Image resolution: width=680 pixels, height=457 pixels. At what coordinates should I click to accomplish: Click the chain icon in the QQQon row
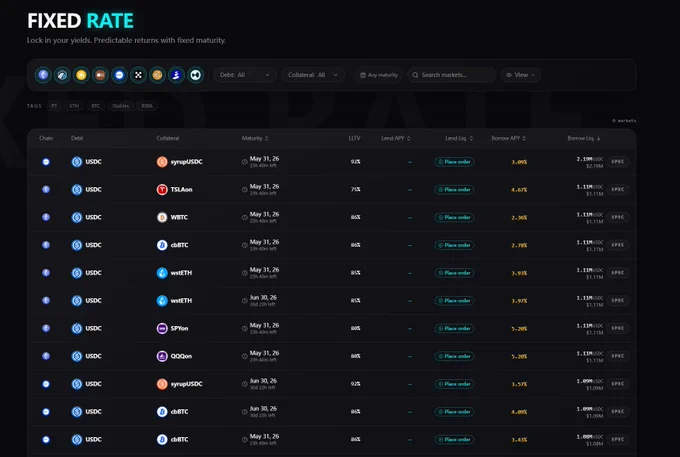pos(46,356)
